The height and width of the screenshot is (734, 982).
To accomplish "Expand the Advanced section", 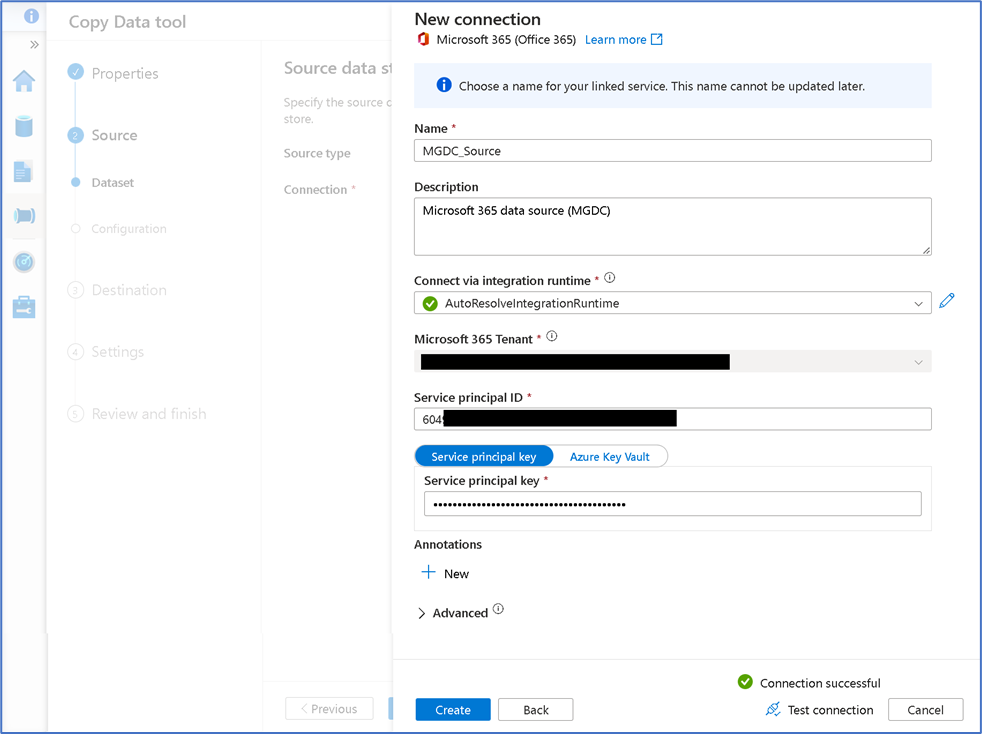I will tap(421, 613).
